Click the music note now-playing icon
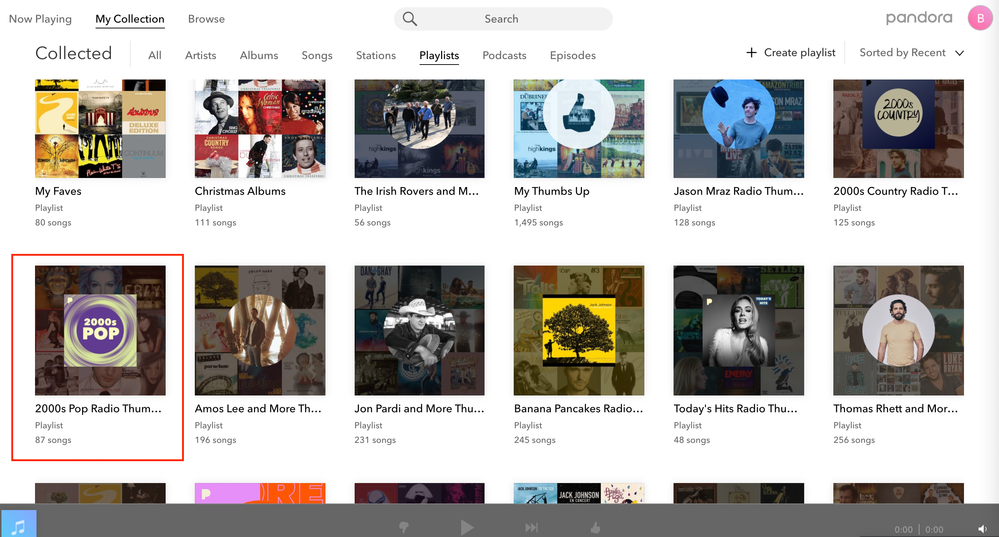 [x=18, y=523]
